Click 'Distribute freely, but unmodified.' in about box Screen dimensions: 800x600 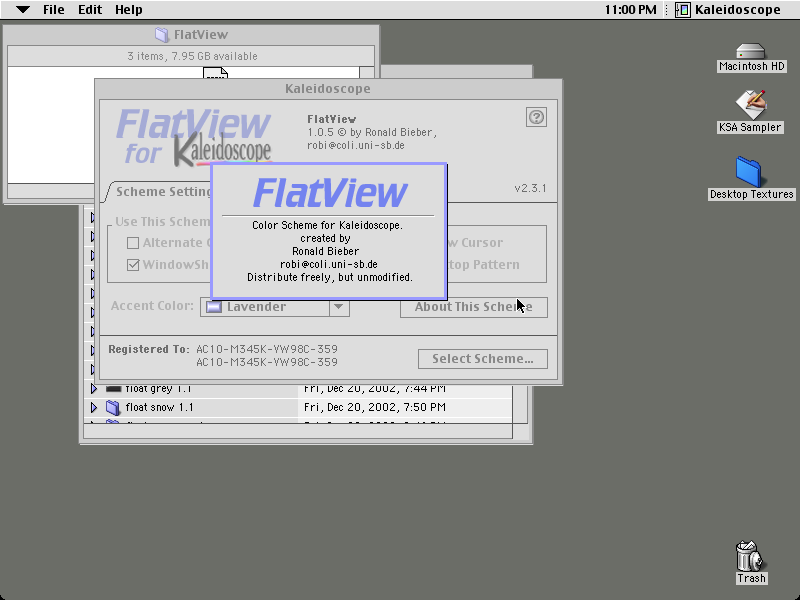[330, 277]
